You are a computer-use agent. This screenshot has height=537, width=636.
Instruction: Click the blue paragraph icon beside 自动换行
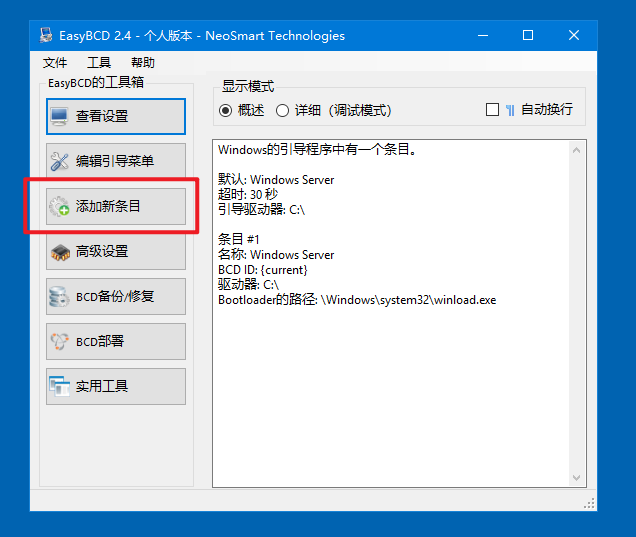tap(510, 110)
